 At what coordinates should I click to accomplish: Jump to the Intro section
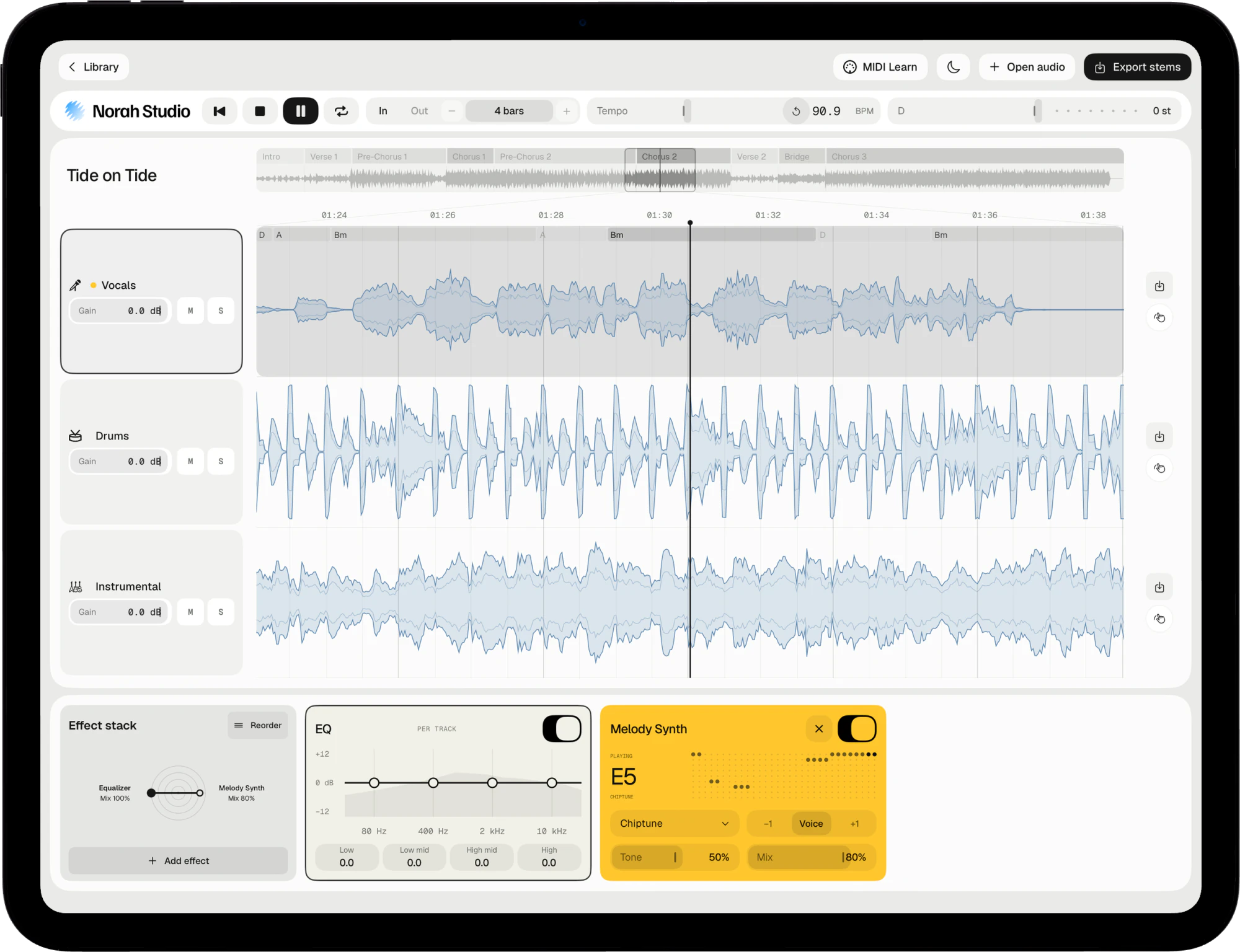point(280,157)
